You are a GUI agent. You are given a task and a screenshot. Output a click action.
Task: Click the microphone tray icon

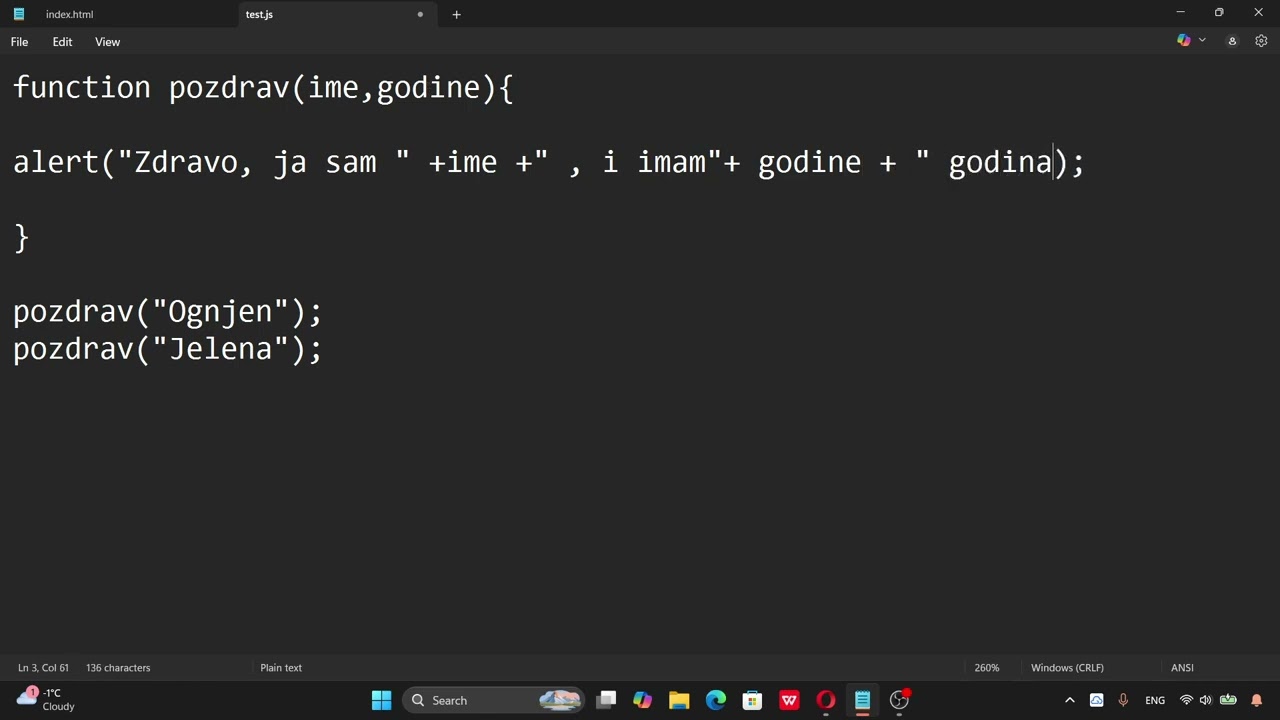(x=1123, y=700)
